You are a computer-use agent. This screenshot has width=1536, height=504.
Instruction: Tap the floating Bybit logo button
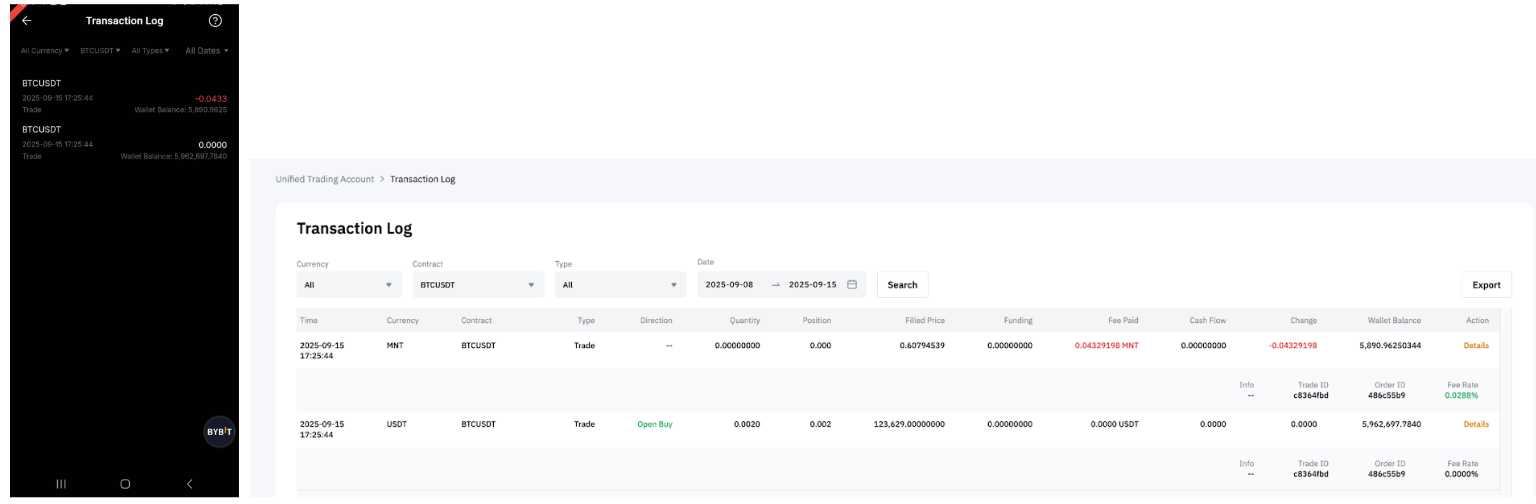pos(219,432)
